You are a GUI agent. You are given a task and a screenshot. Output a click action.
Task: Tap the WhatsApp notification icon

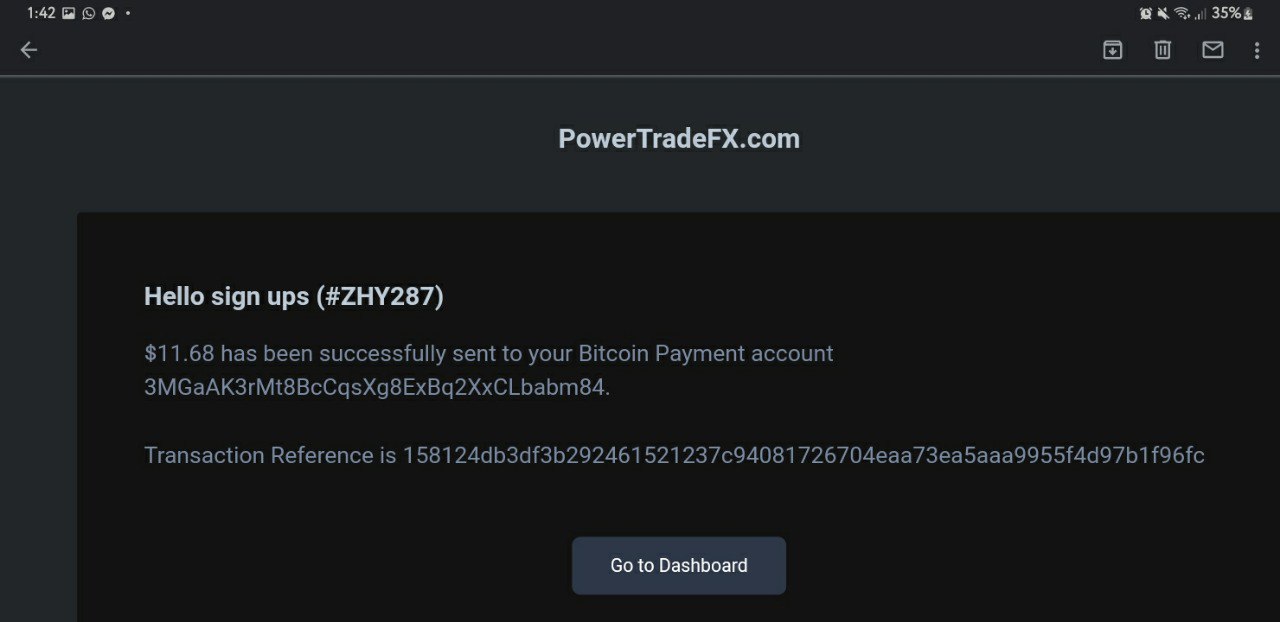88,14
